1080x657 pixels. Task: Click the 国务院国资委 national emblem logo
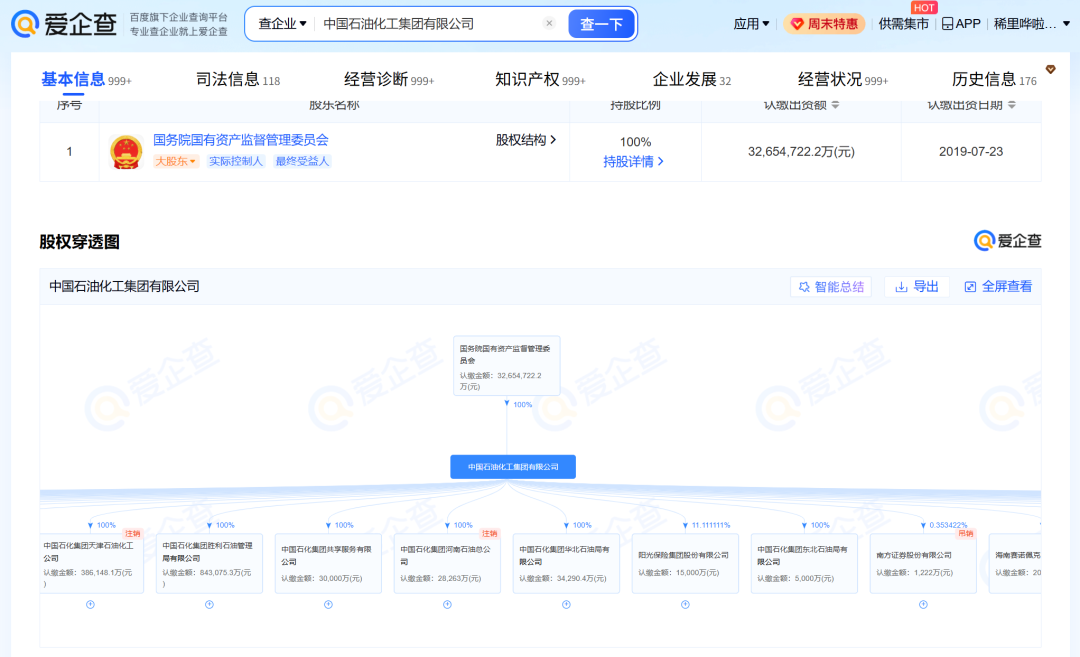tap(126, 151)
